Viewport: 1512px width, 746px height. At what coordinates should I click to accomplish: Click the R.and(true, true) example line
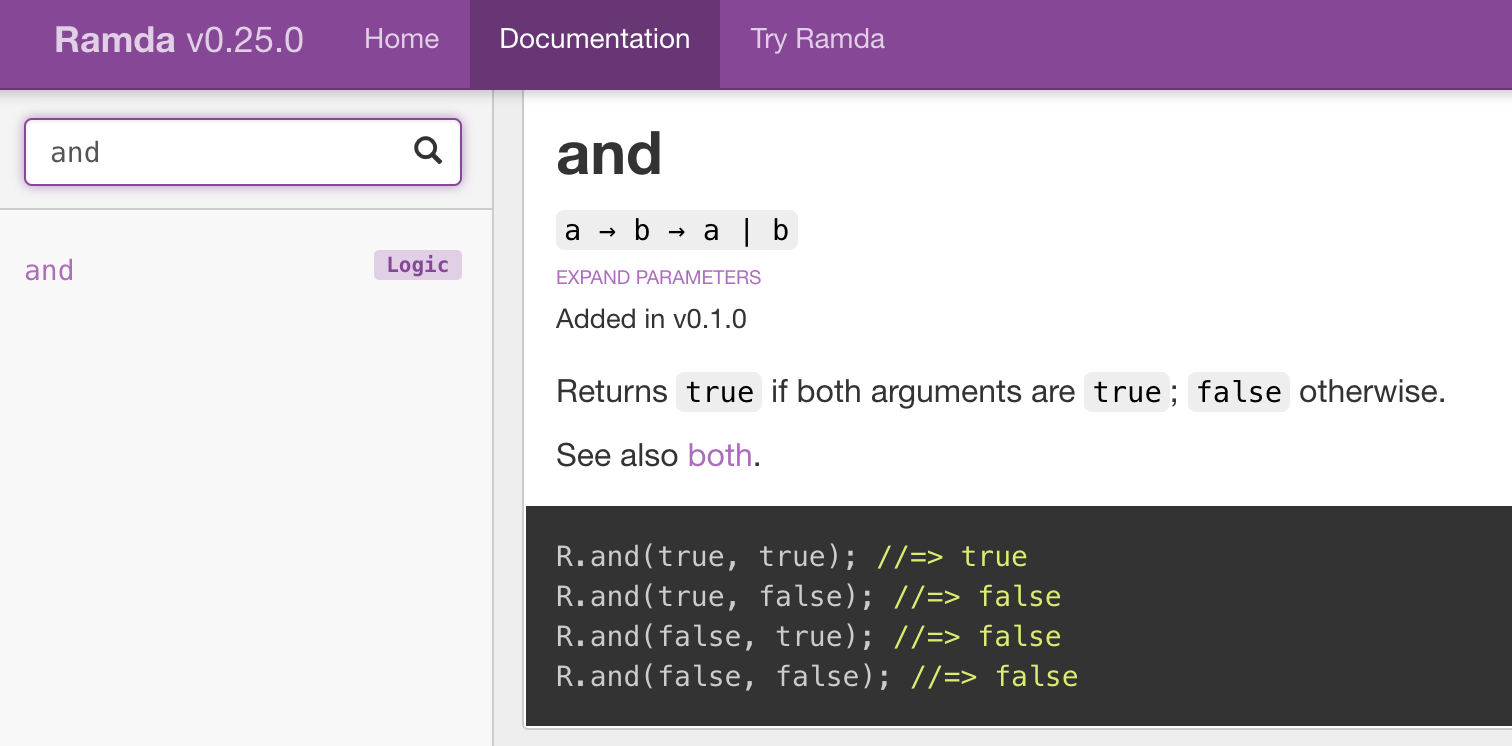point(791,556)
